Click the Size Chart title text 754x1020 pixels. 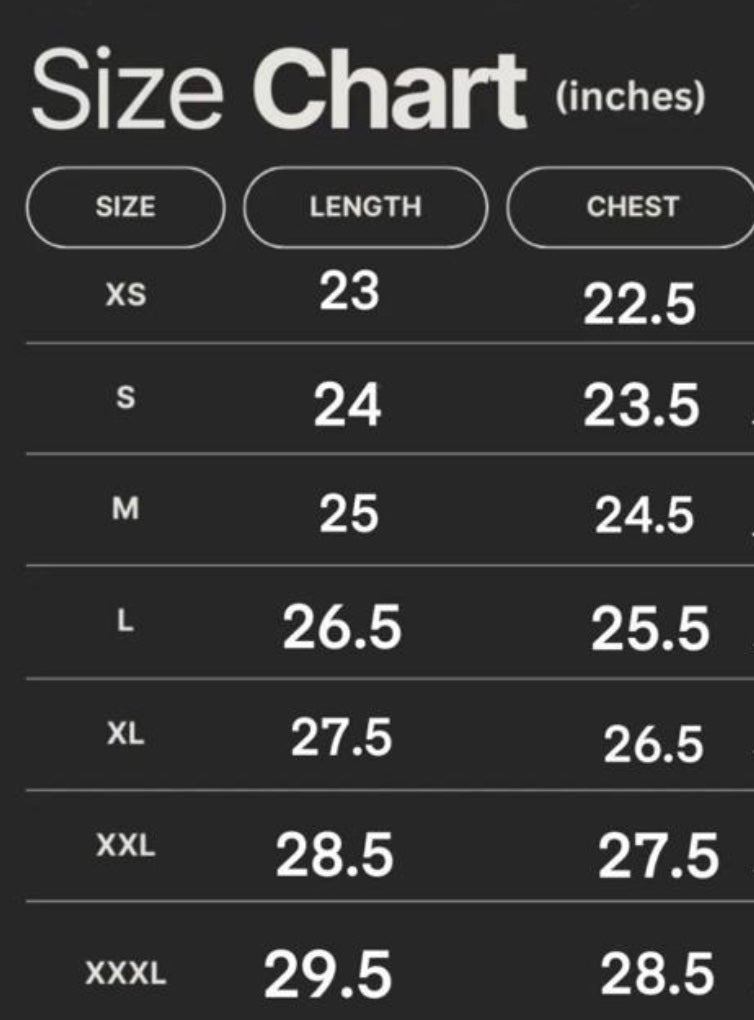point(279,91)
